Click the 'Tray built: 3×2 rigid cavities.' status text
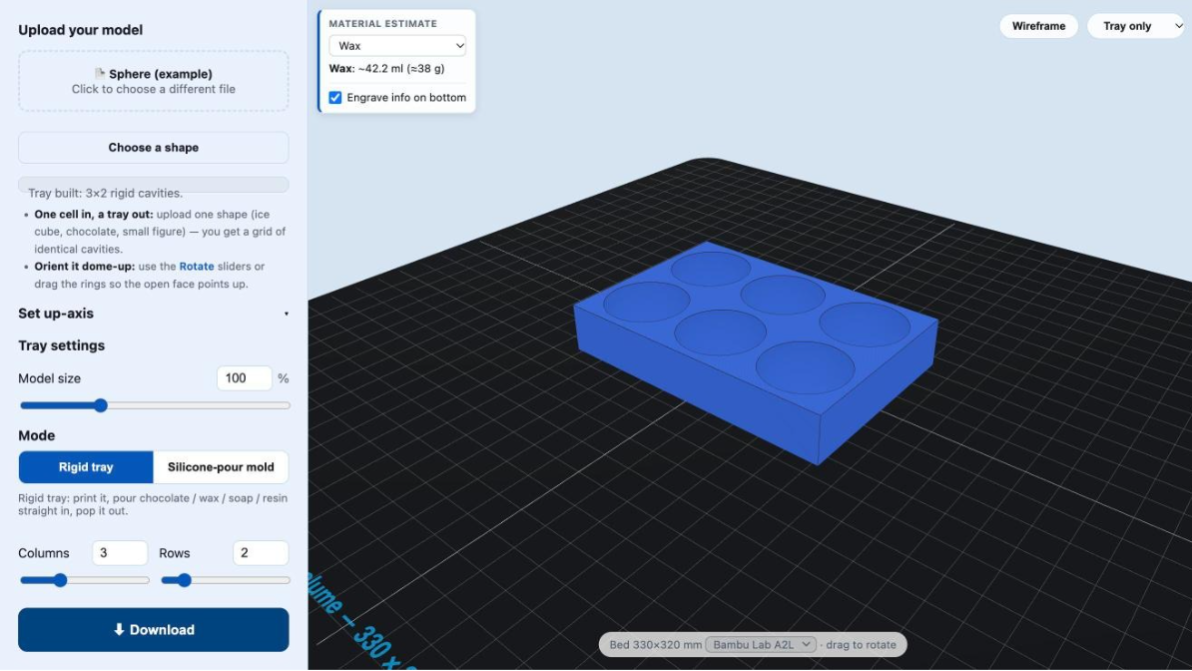Viewport: 1192px width, 671px height. (x=106, y=193)
